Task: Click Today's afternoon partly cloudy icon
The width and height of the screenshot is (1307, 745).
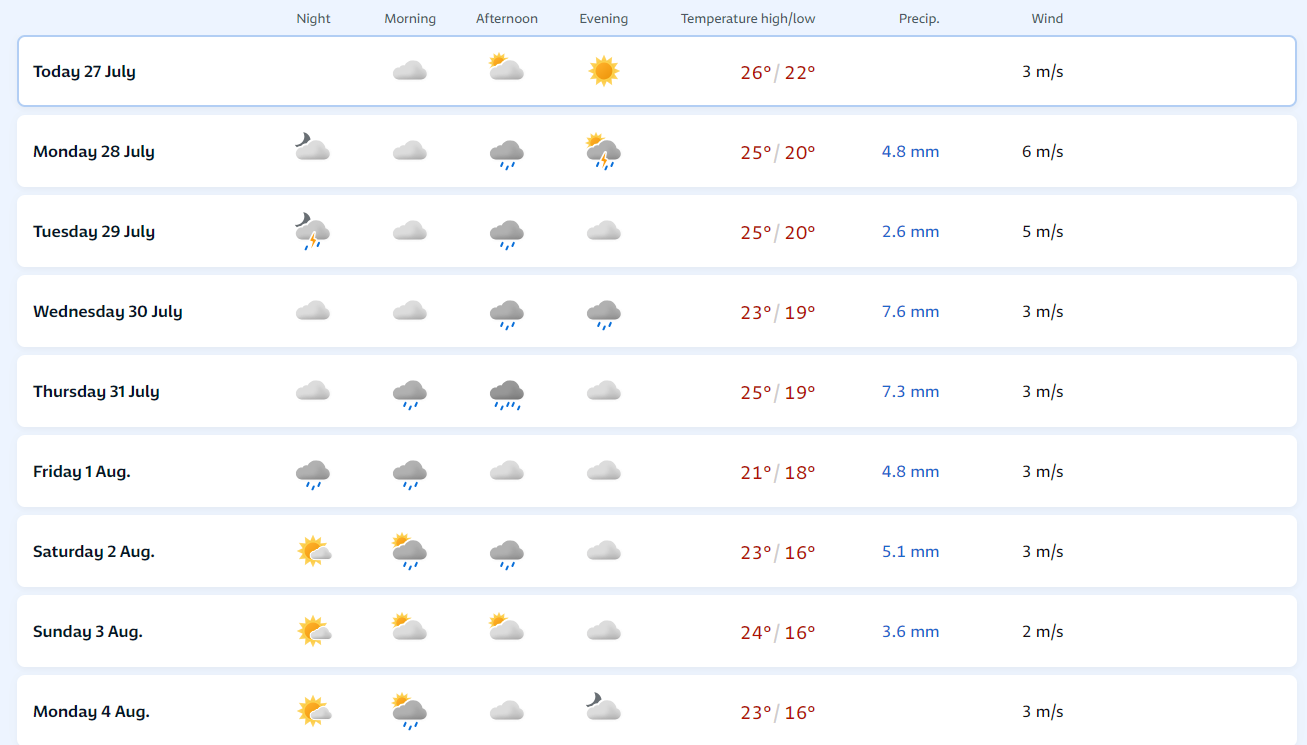Action: 506,68
